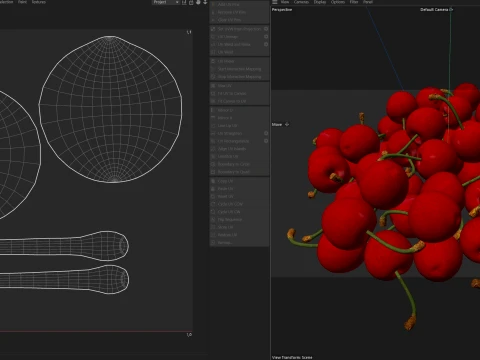Click the View Transform: Scene status text
This screenshot has height=360, width=480.
(x=292, y=357)
